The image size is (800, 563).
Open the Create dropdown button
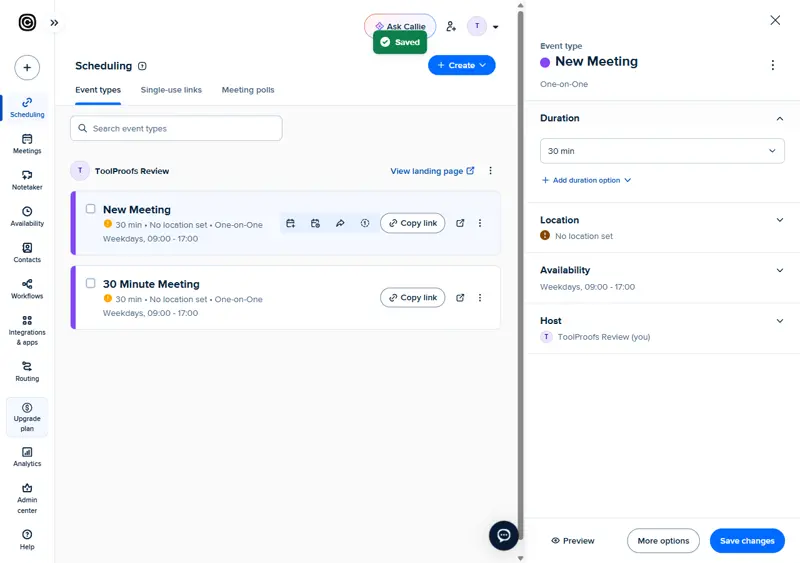click(x=461, y=65)
